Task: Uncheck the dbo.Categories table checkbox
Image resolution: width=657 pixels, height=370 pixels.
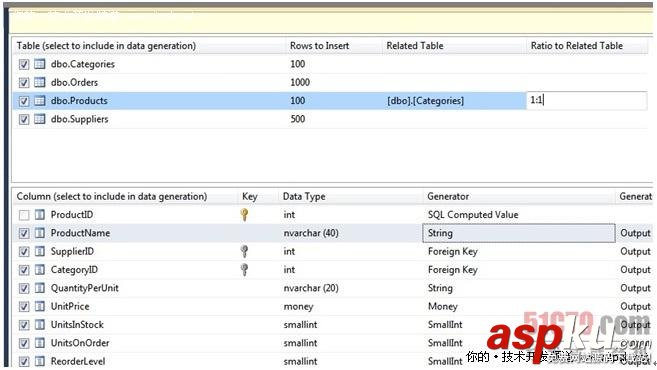Action: coord(24,65)
